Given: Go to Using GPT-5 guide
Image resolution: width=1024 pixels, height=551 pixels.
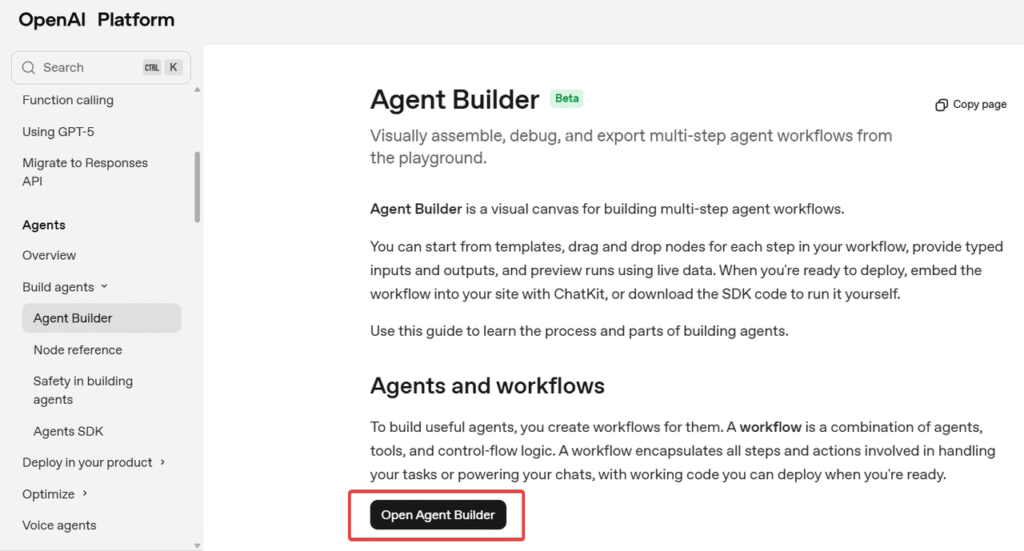Looking at the screenshot, I should [58, 132].
